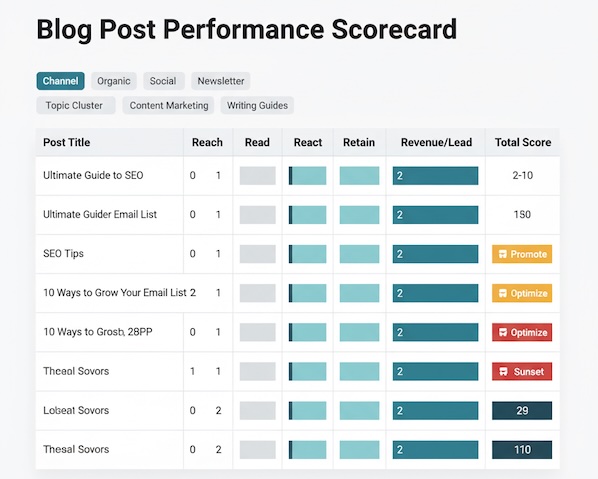Click the icon in the red Optimize badge

coord(503,333)
